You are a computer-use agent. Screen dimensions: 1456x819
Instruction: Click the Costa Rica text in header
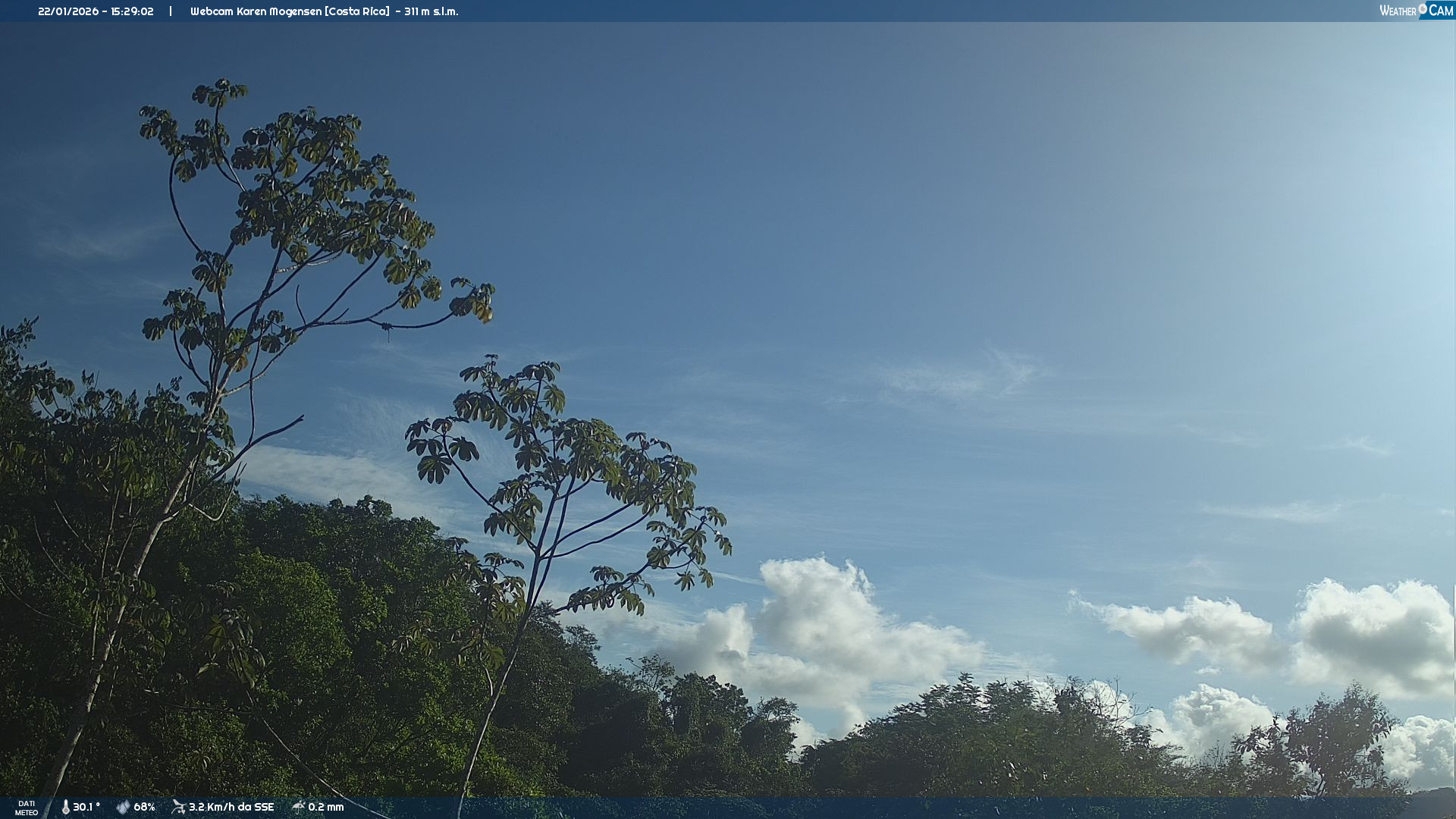click(x=357, y=11)
